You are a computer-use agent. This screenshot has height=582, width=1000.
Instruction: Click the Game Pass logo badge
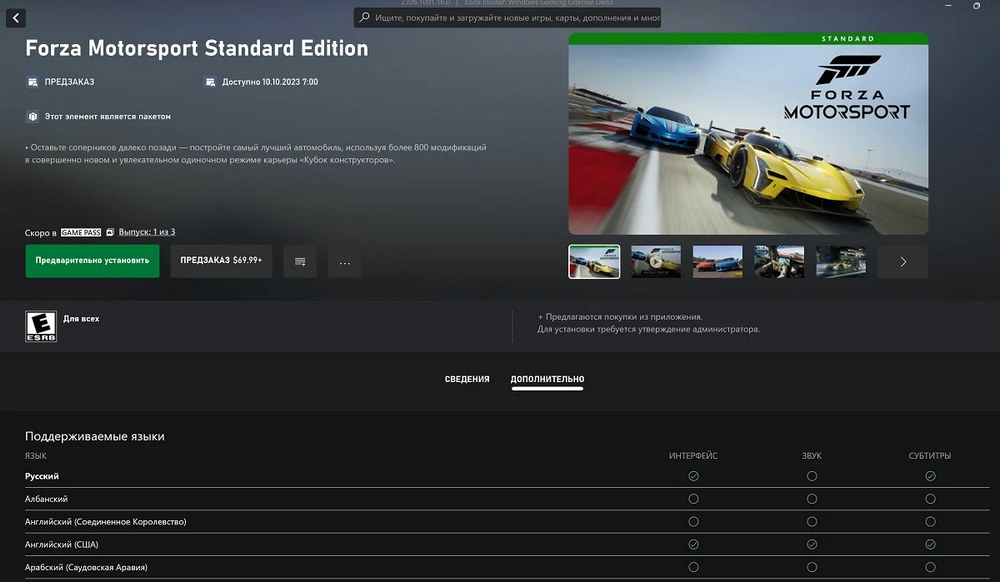coord(80,232)
